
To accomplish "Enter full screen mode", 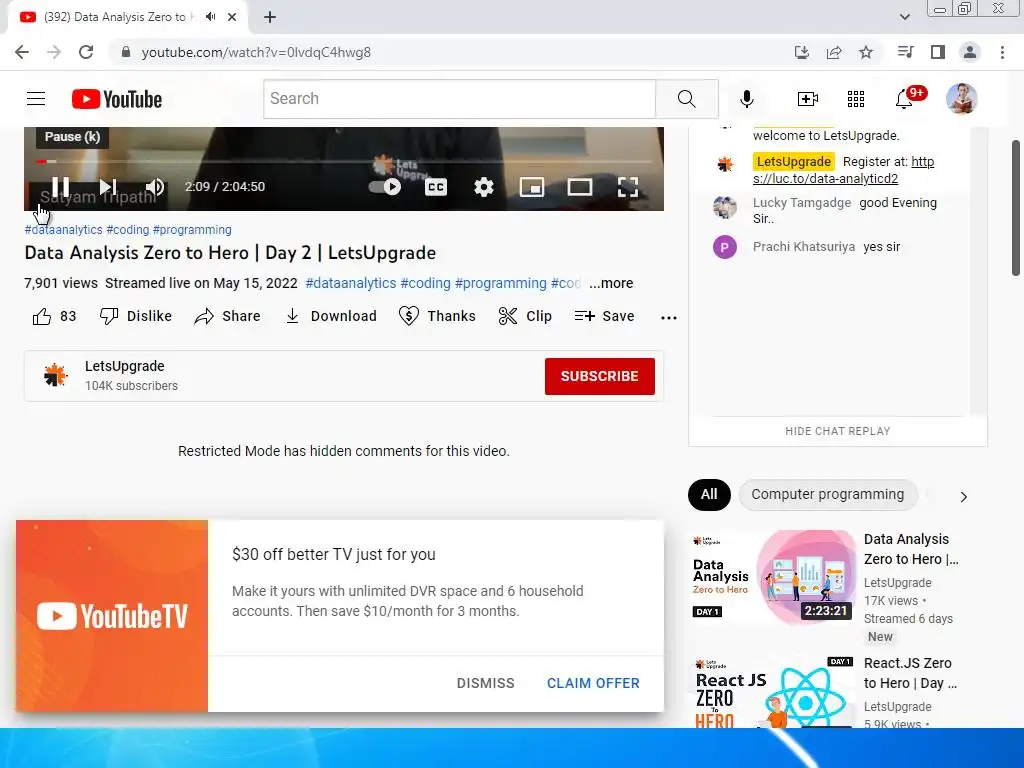I will tap(628, 187).
